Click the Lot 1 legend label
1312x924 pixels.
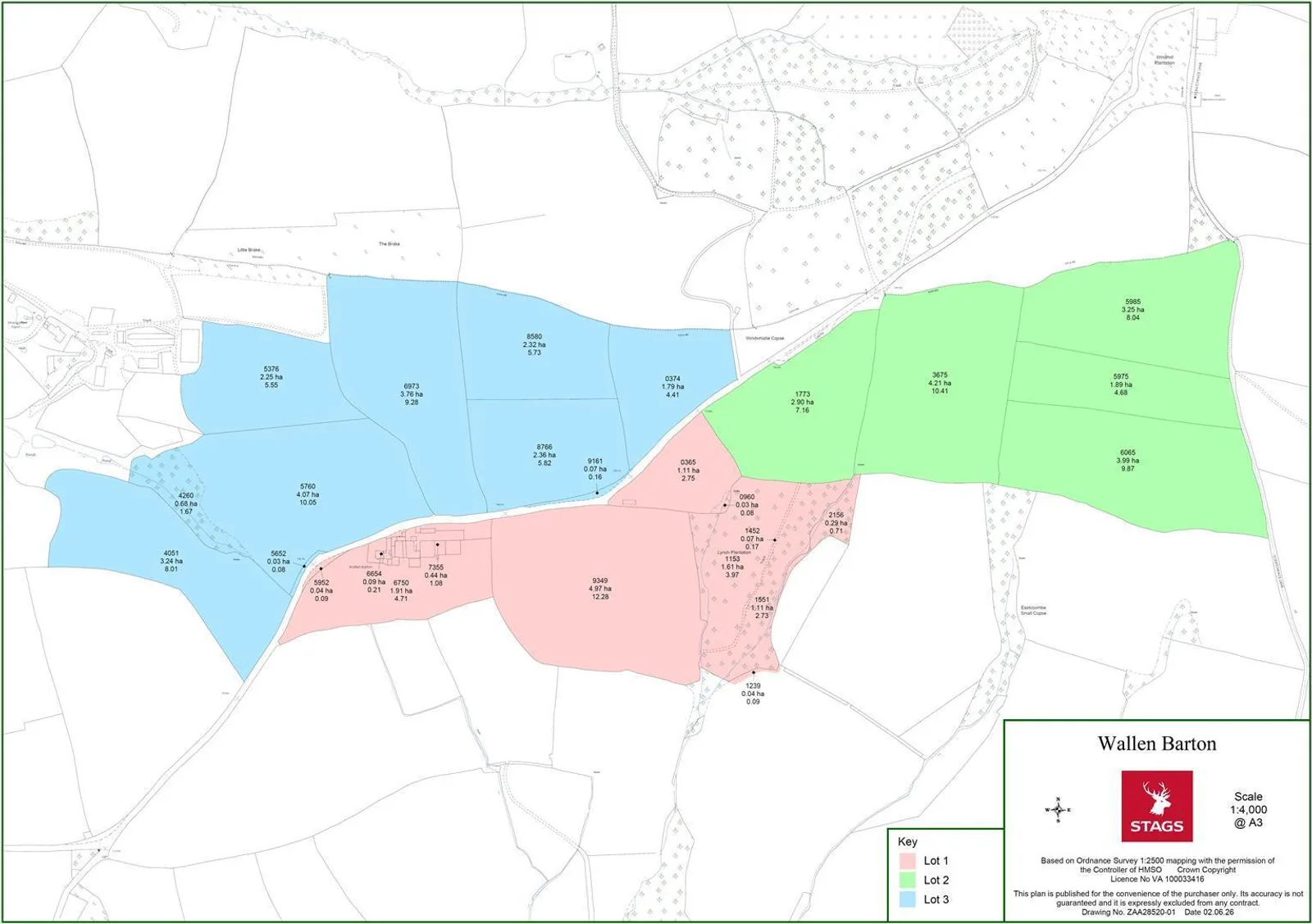click(x=936, y=861)
